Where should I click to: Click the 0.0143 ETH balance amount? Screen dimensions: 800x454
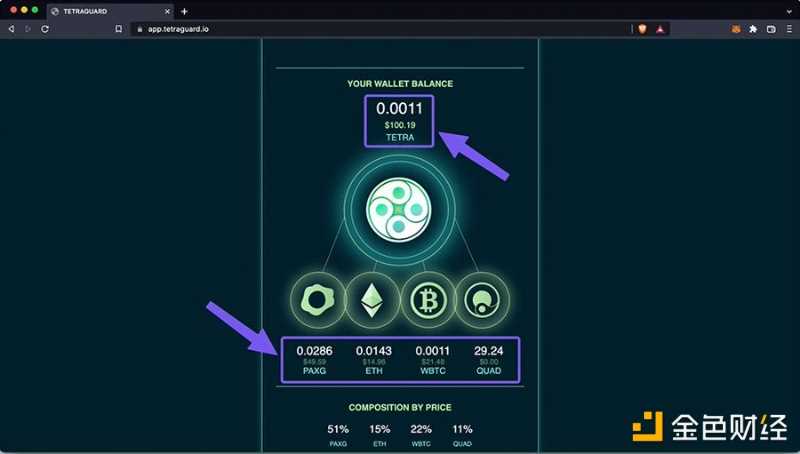pyautogui.click(x=374, y=351)
